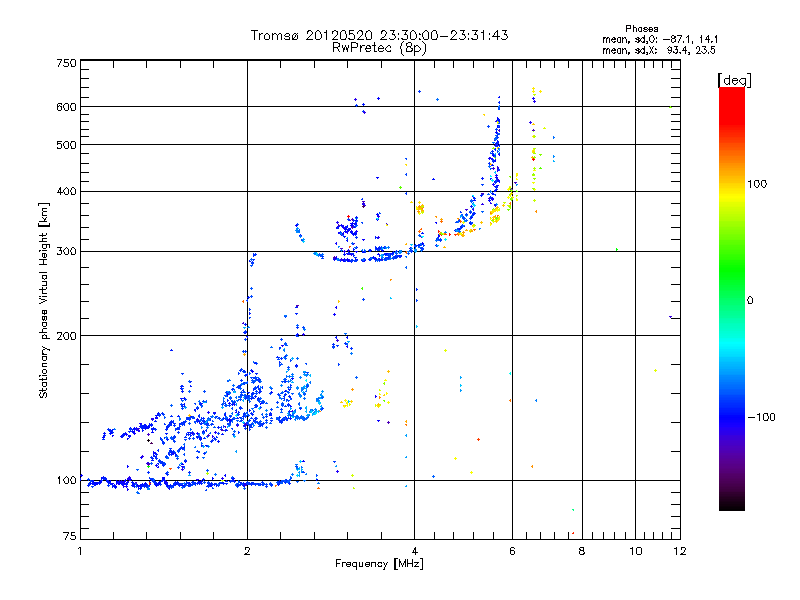Click the 'mean, sd,O: -87.1, 14.1' line
The height and width of the screenshot is (600, 800).
pyautogui.click(x=660, y=39)
